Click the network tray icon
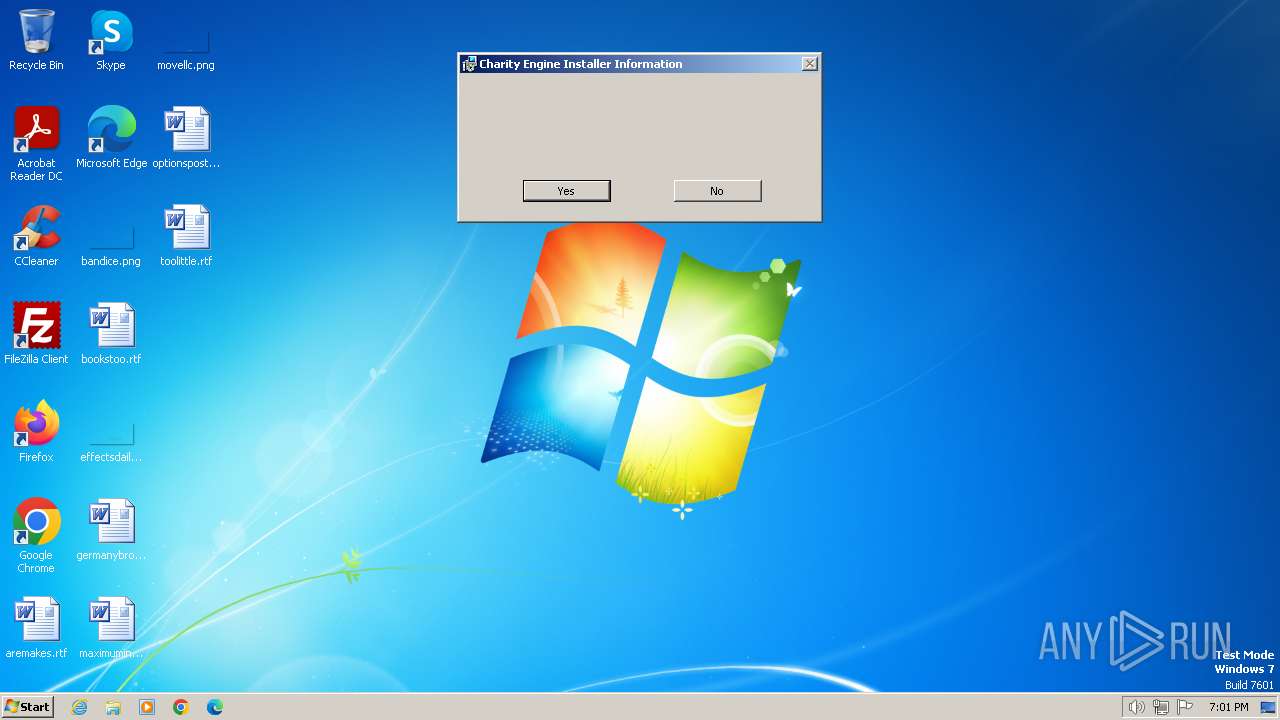This screenshot has height=720, width=1280. [1161, 707]
